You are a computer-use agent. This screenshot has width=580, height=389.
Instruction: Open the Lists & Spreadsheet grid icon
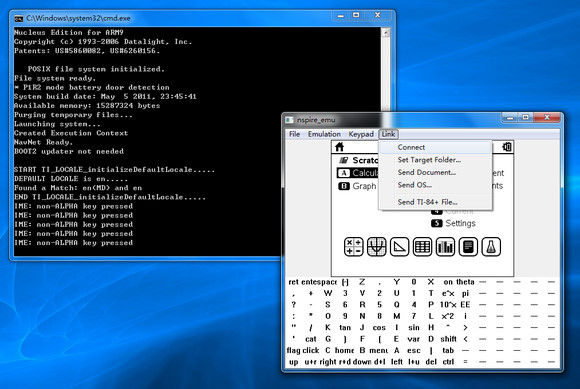(x=422, y=247)
